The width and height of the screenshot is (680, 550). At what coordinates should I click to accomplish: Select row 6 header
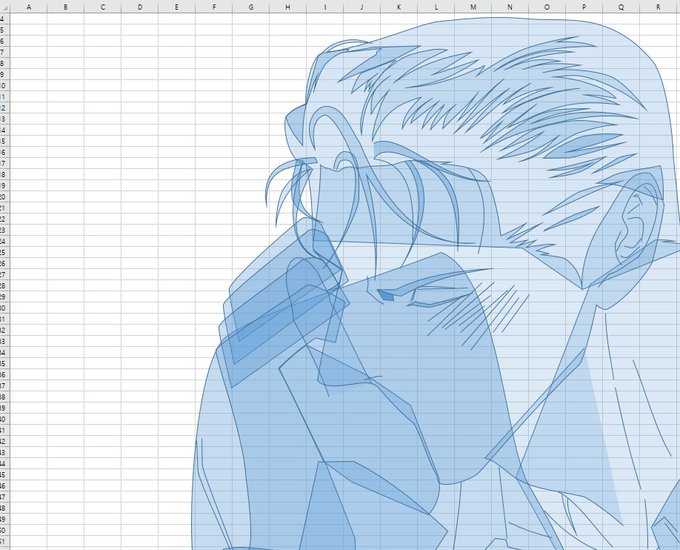[x=5, y=41]
